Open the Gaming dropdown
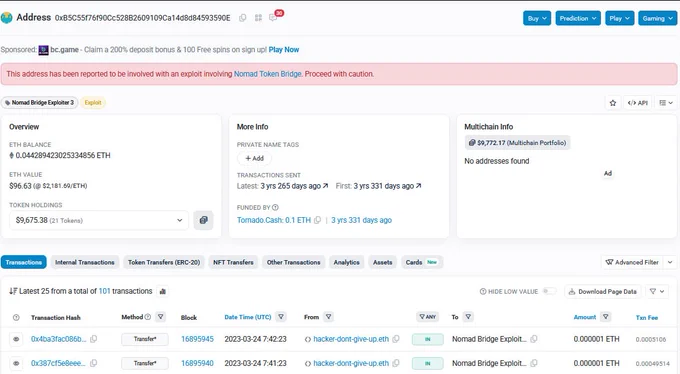 pyautogui.click(x=657, y=18)
